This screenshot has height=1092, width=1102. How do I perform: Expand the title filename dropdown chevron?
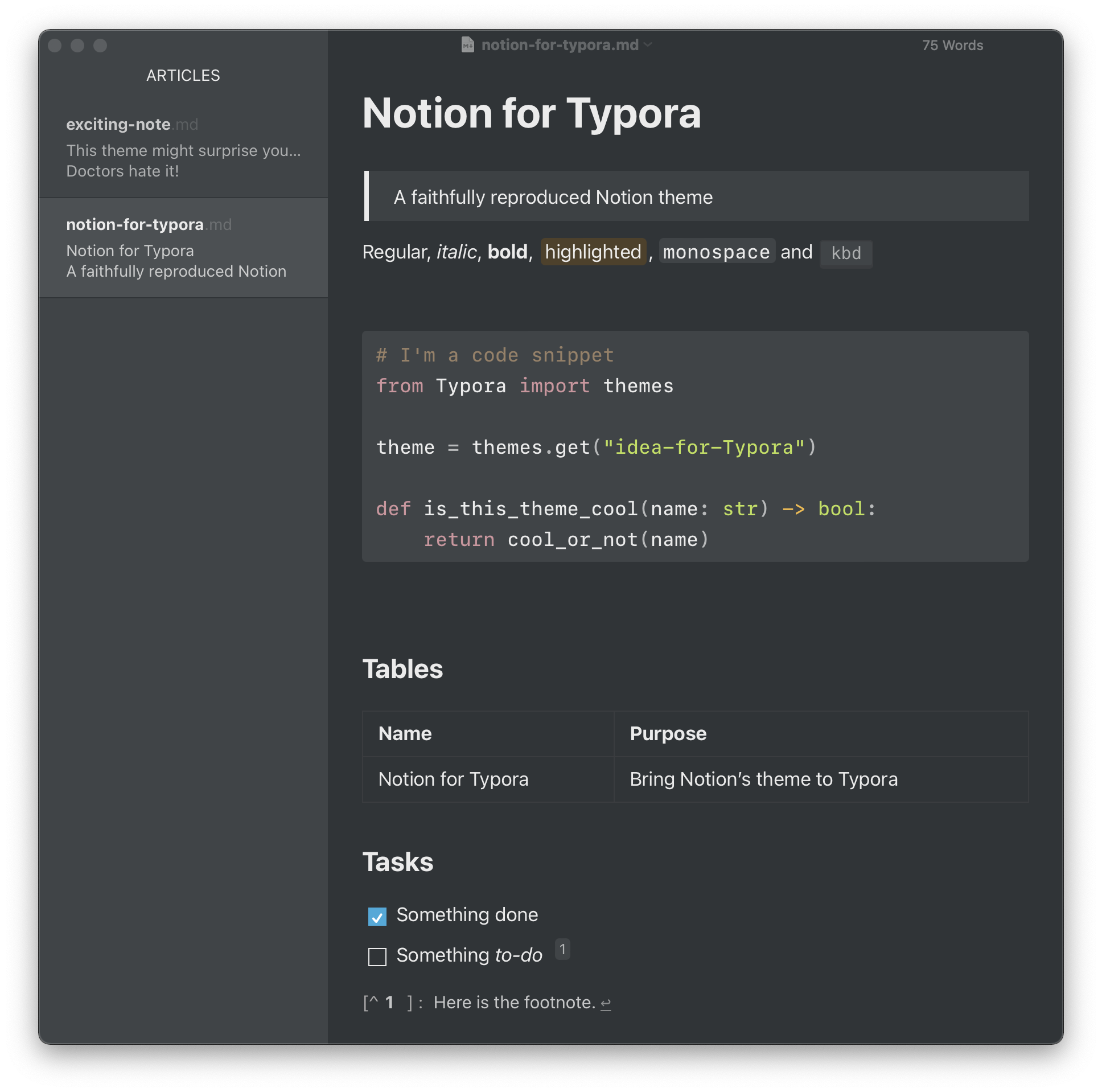coord(648,44)
